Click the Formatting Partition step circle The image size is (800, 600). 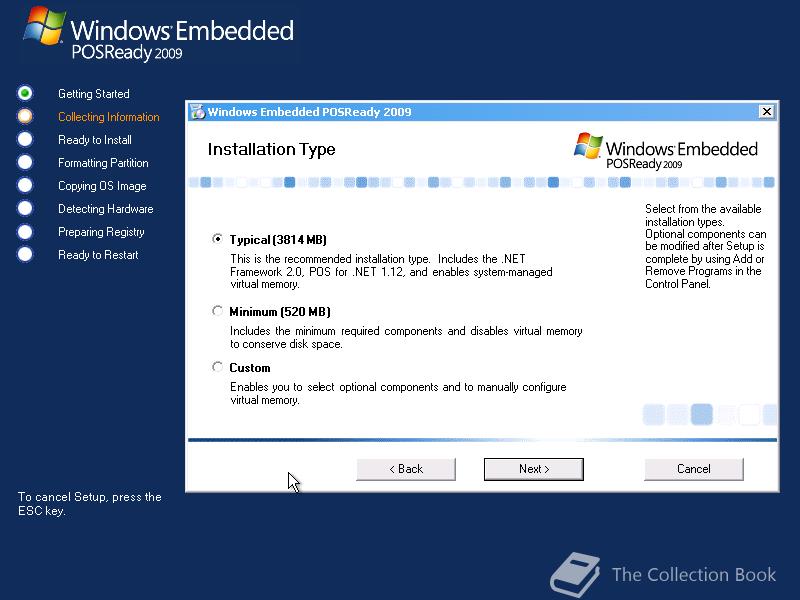click(x=24, y=162)
